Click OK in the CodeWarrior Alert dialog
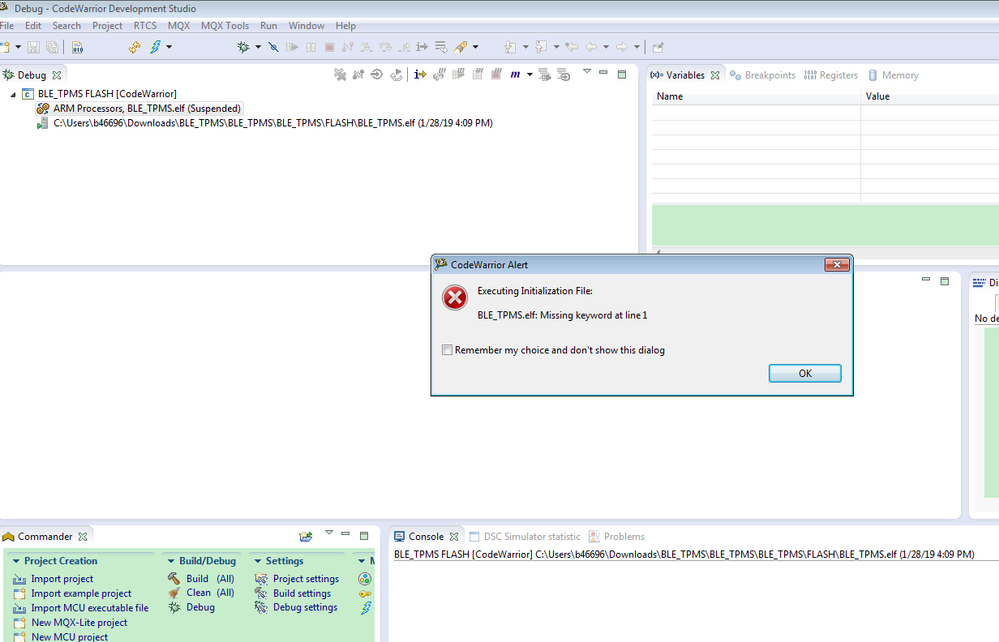The height and width of the screenshot is (642, 999). point(805,373)
